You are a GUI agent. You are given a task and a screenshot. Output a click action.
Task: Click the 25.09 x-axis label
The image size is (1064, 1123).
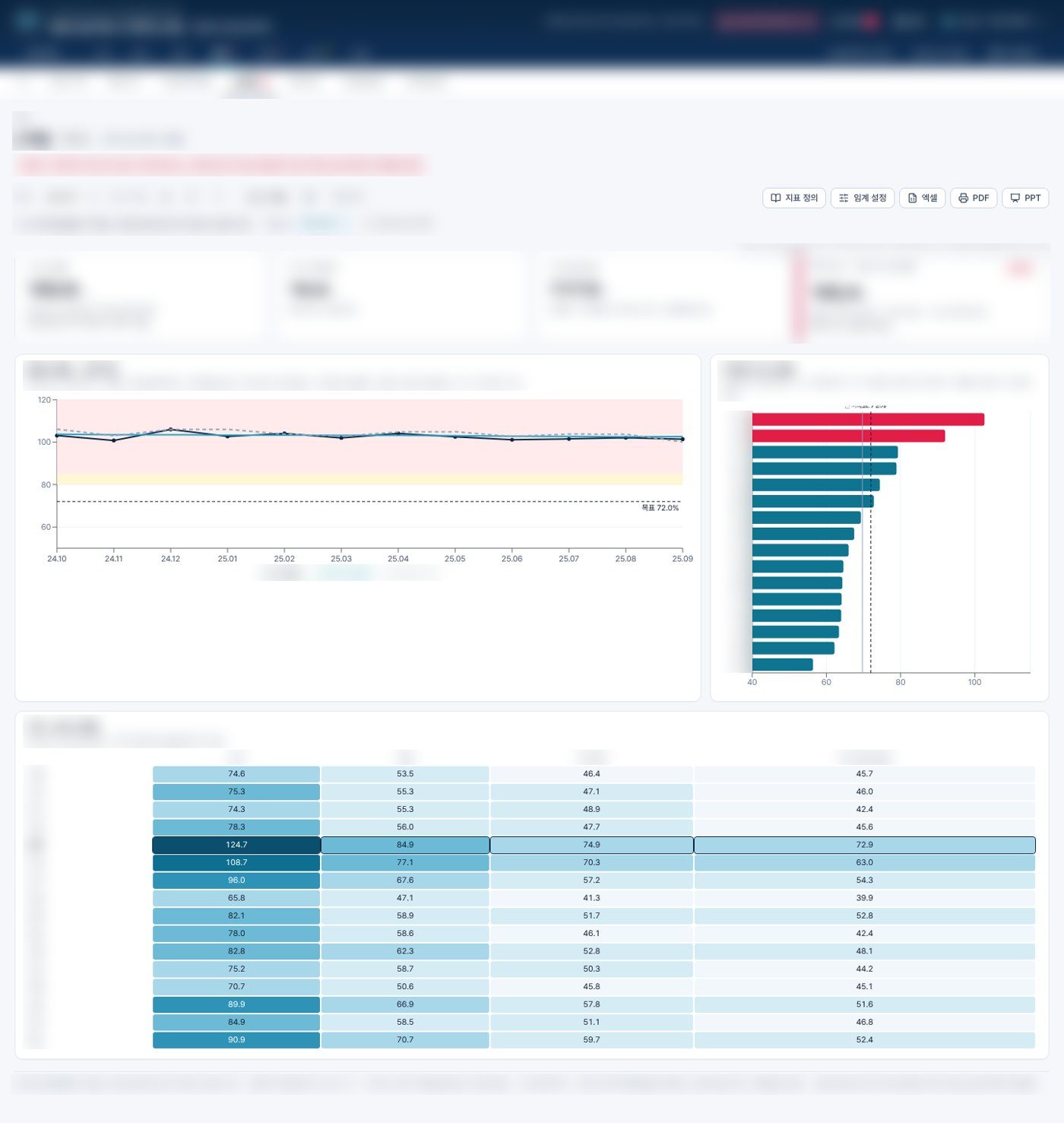point(682,559)
